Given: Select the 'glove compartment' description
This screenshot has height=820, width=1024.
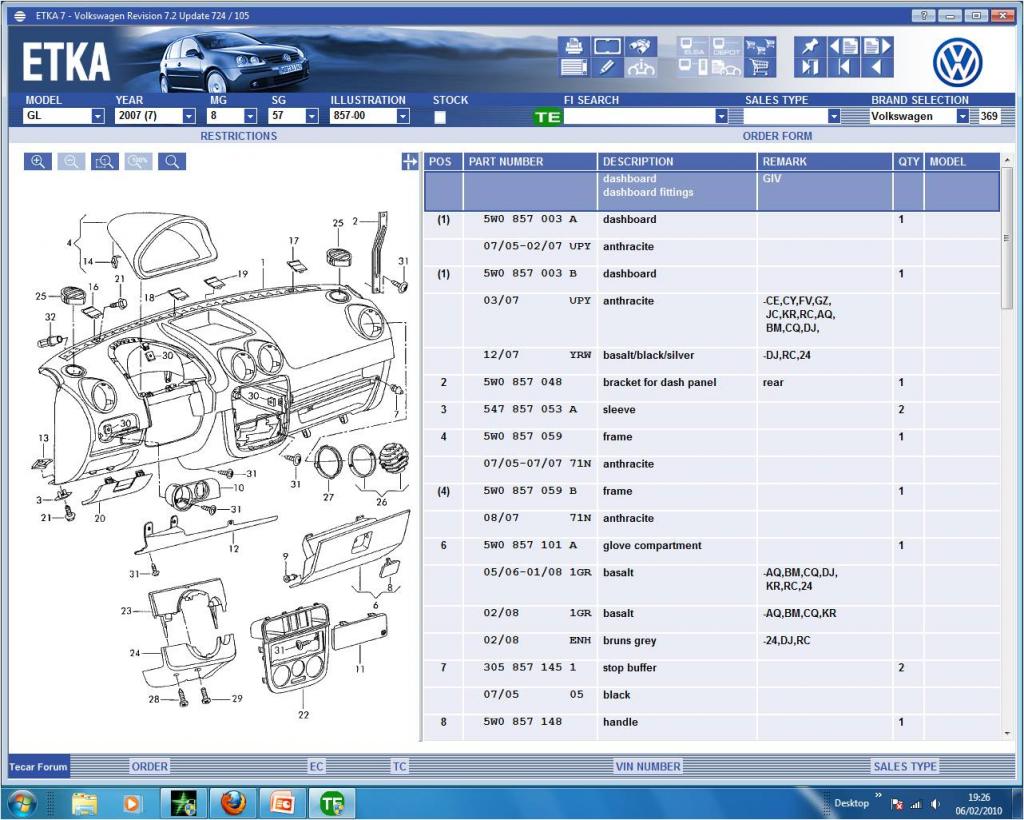Looking at the screenshot, I should pos(652,545).
